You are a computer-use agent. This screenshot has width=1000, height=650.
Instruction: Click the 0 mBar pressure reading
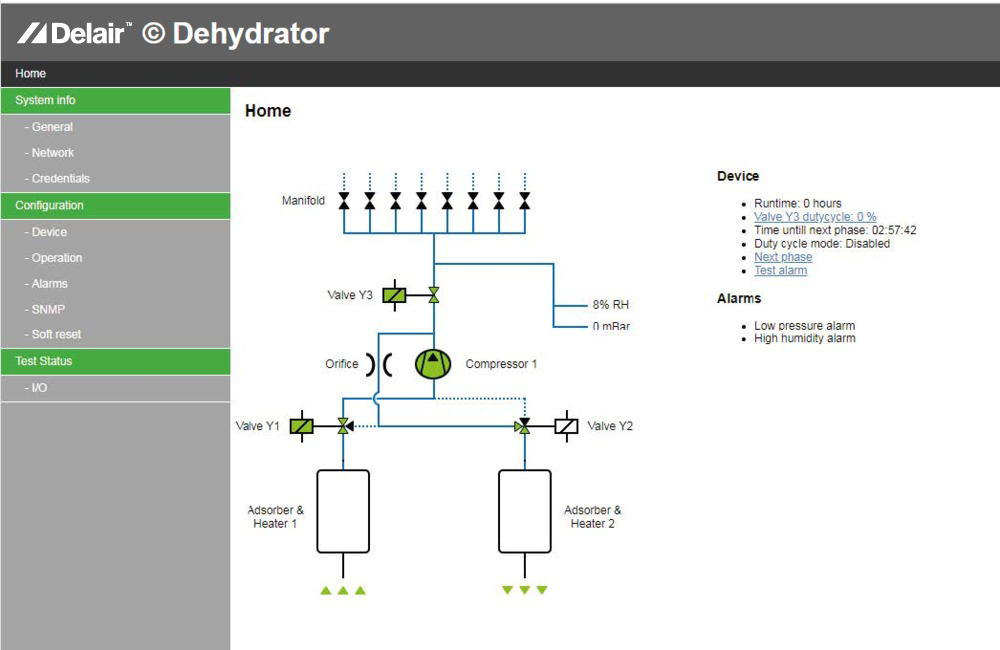pos(611,326)
